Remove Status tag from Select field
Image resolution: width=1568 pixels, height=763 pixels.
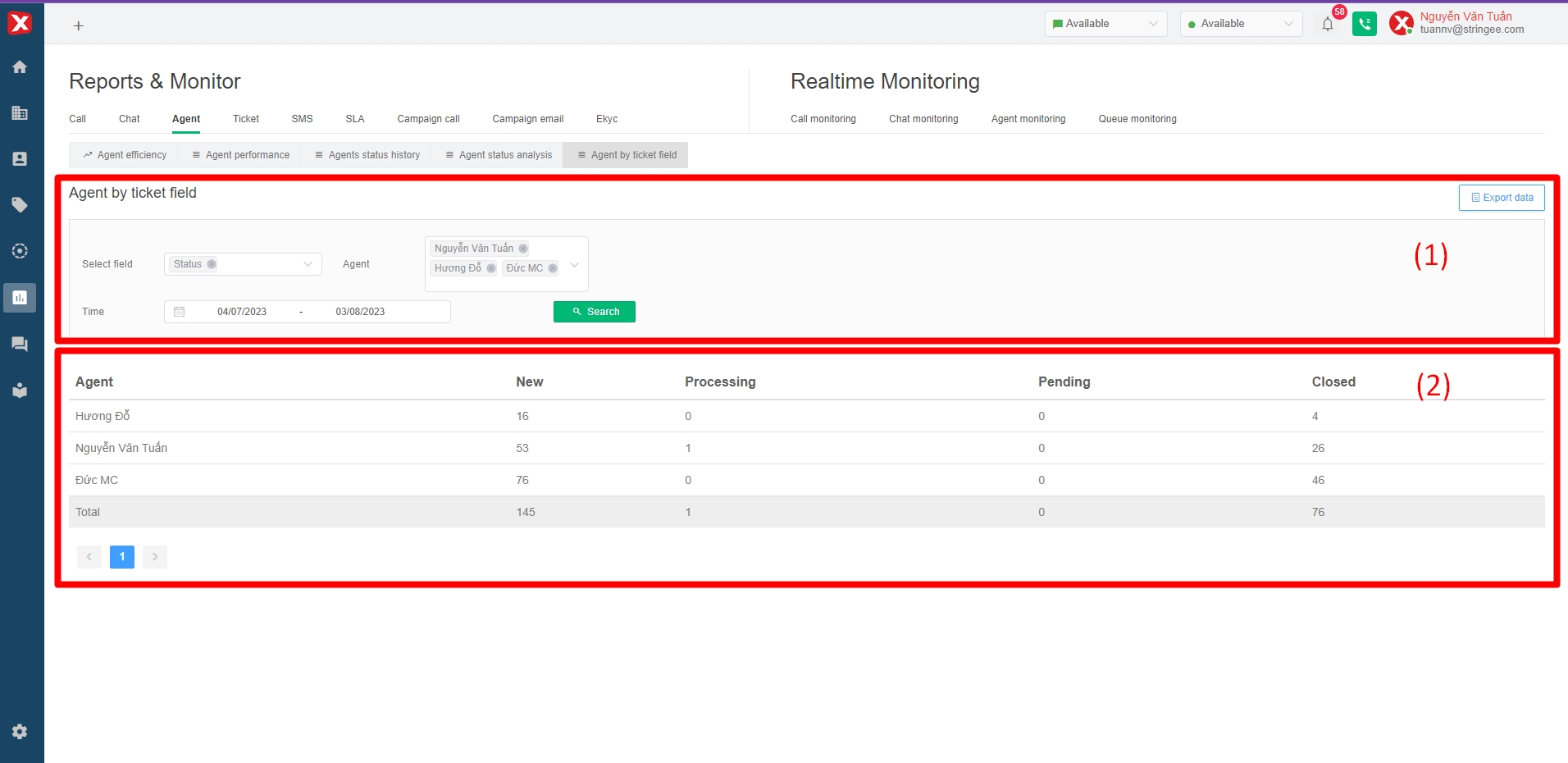click(212, 264)
